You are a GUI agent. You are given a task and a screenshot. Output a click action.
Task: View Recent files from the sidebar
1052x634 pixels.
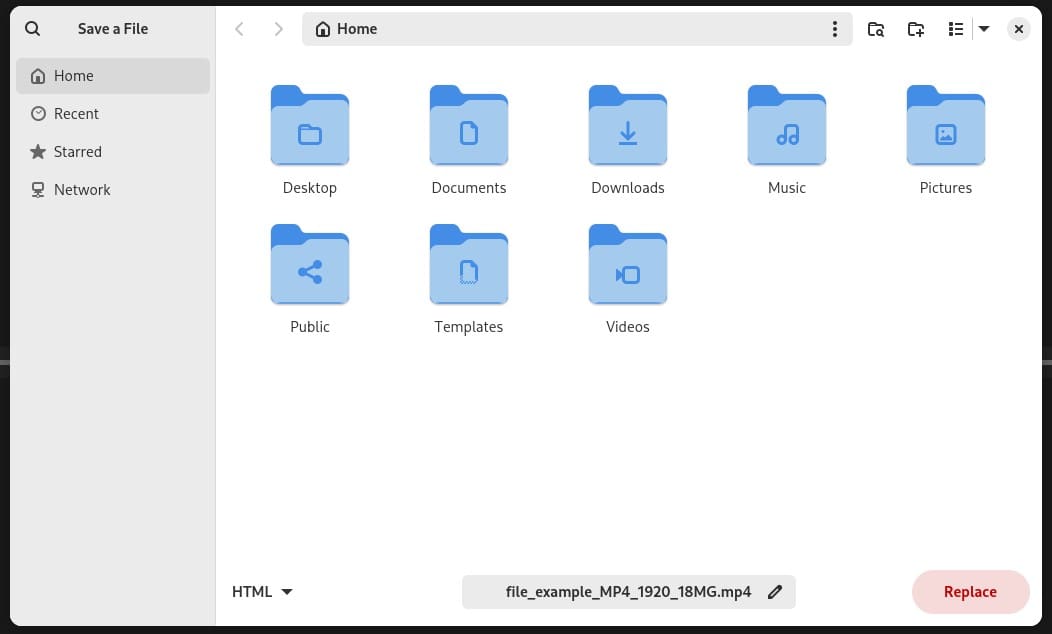click(75, 113)
